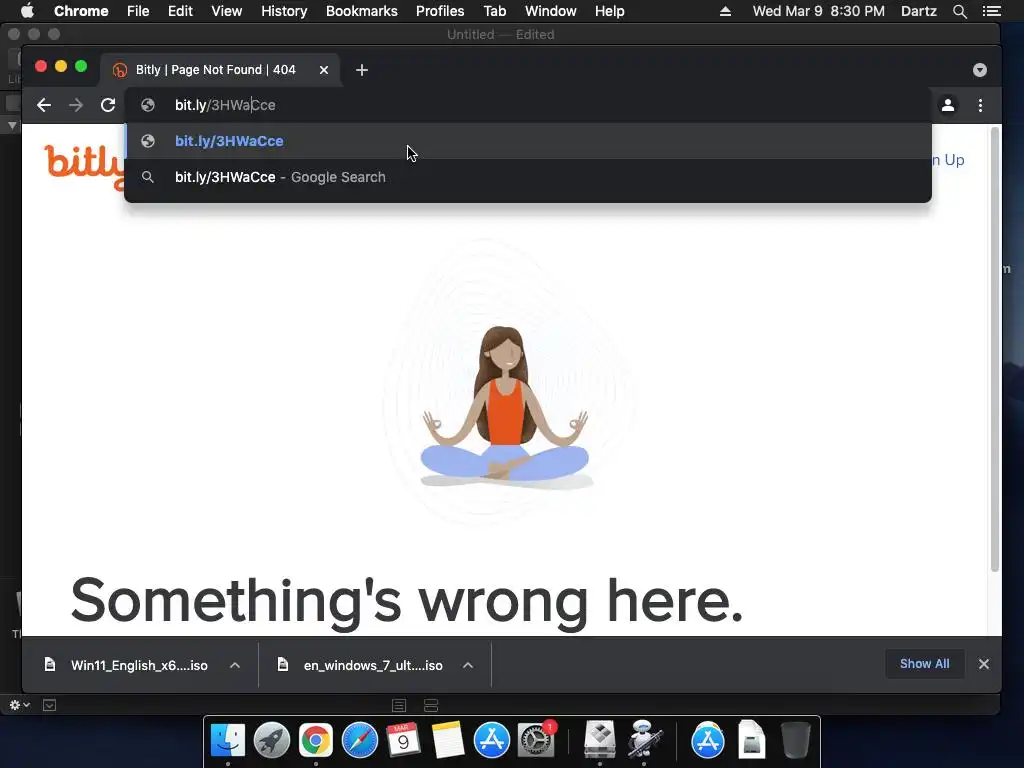The height and width of the screenshot is (768, 1024).
Task: Open the Help menu
Action: (609, 11)
